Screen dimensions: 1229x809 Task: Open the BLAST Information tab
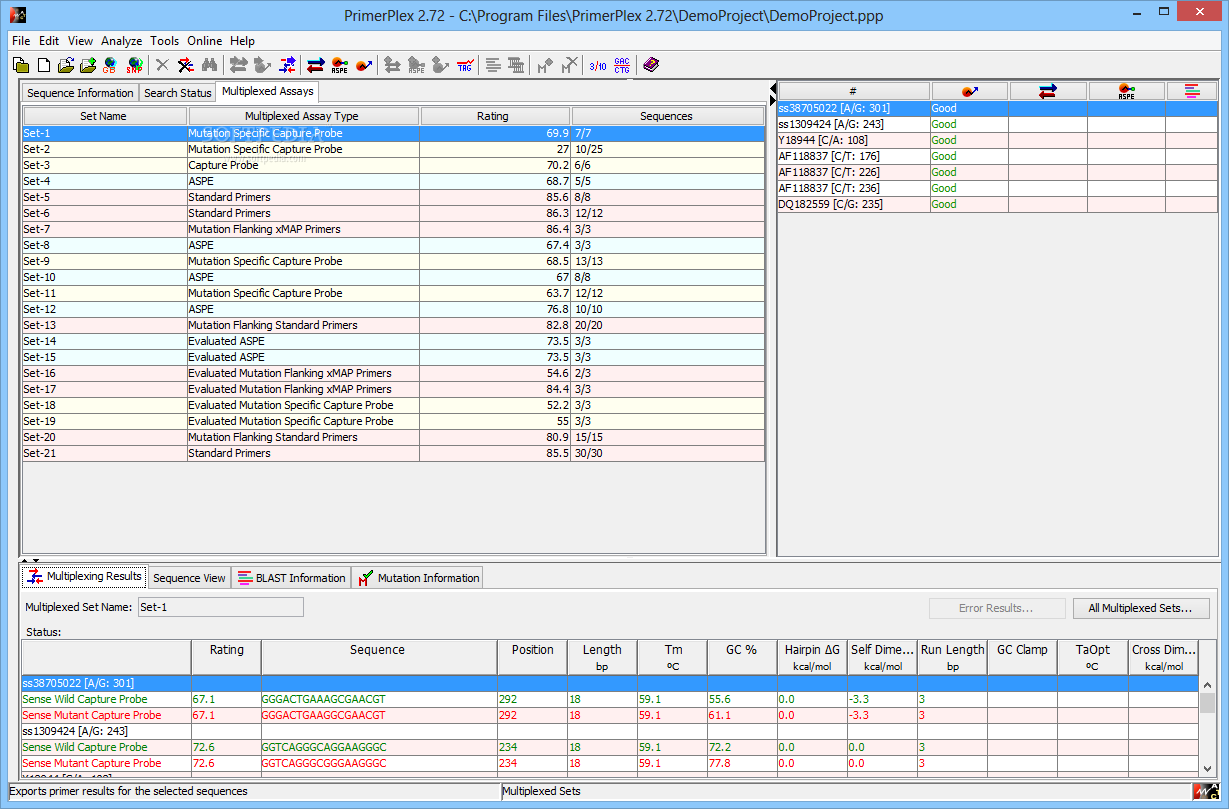[x=291, y=578]
